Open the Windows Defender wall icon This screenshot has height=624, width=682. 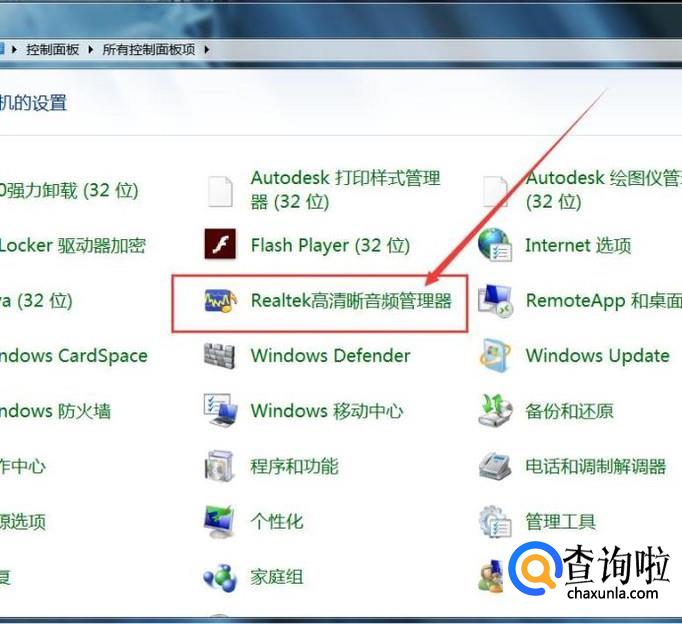[x=220, y=356]
